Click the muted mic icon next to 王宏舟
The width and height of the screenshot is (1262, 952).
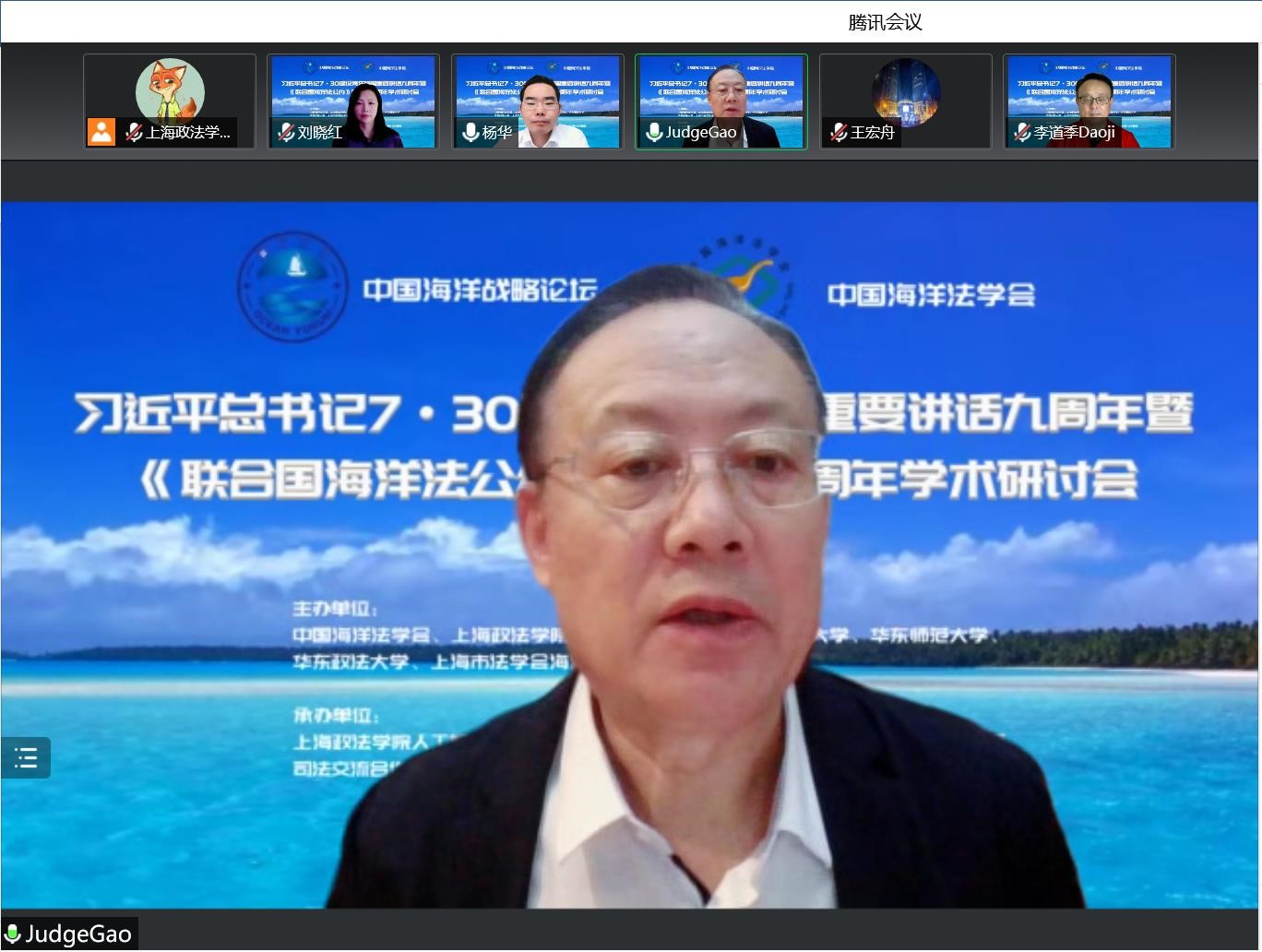click(x=839, y=132)
